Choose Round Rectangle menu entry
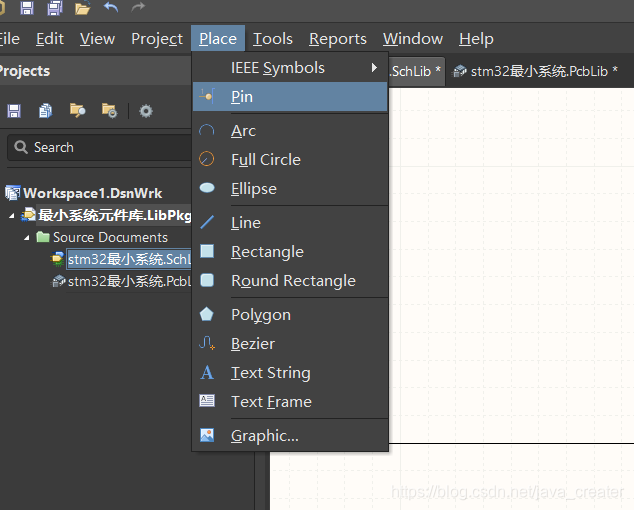This screenshot has width=634, height=510. pos(290,281)
